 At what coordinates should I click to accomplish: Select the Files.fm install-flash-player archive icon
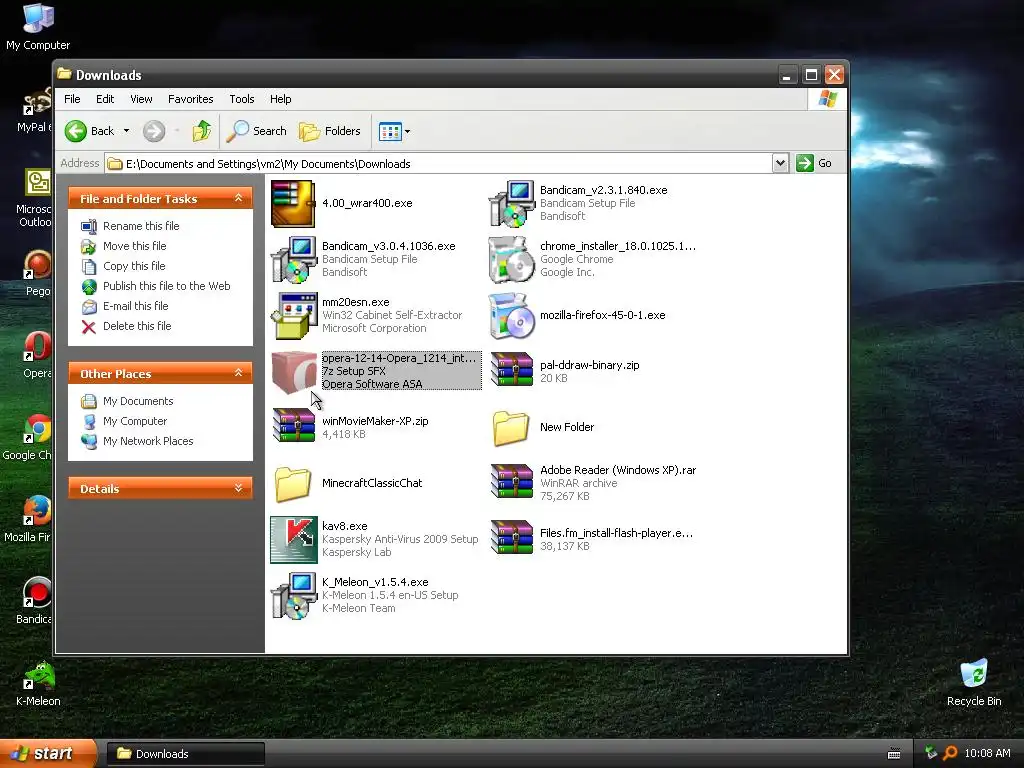click(511, 537)
